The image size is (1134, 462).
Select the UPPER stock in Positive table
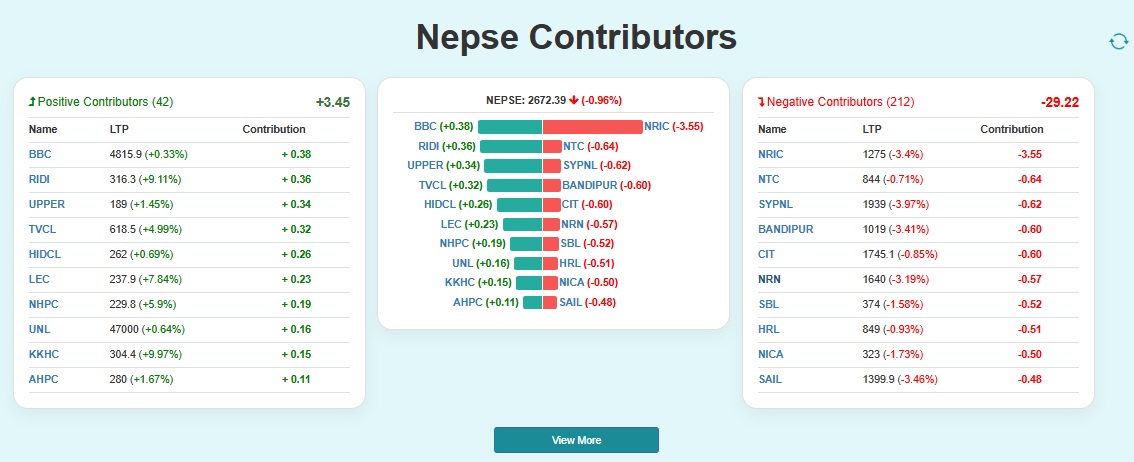pos(46,204)
